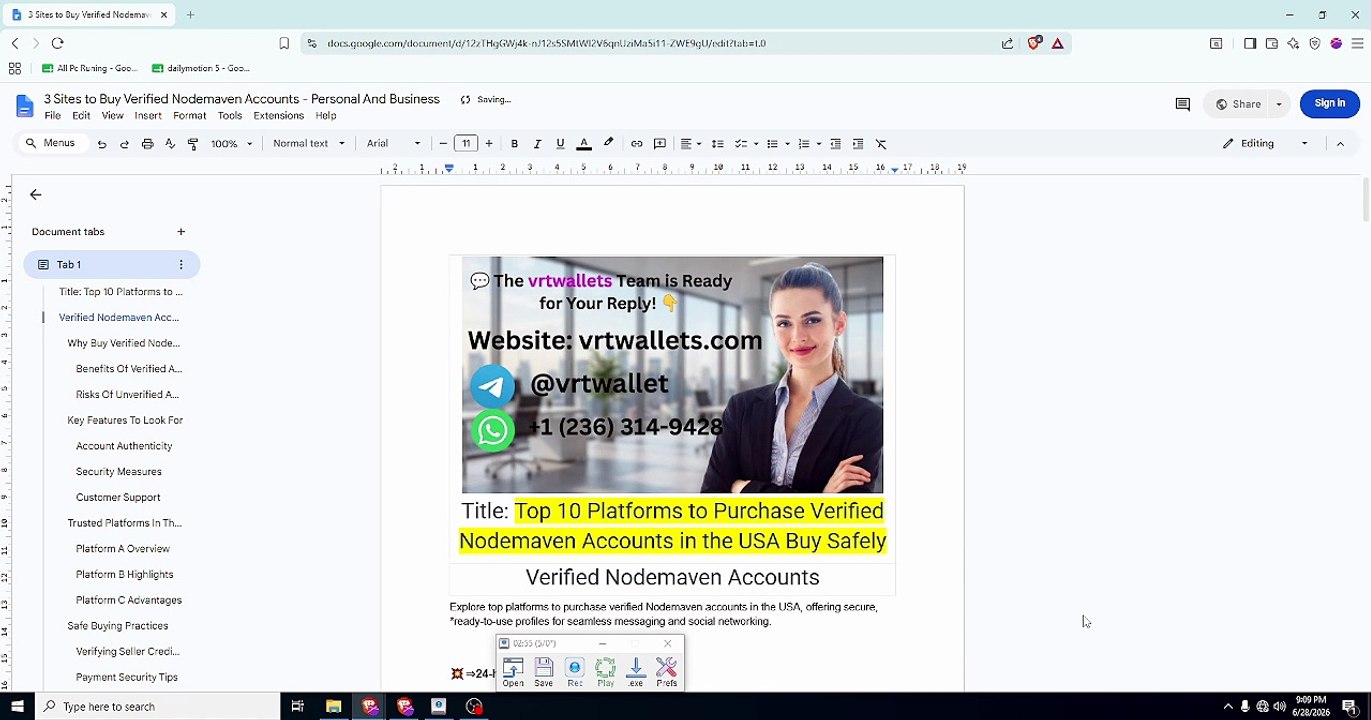Screen dimensions: 1371x720
Task: Go to 'Security Measures' outline heading
Action: (x=119, y=472)
